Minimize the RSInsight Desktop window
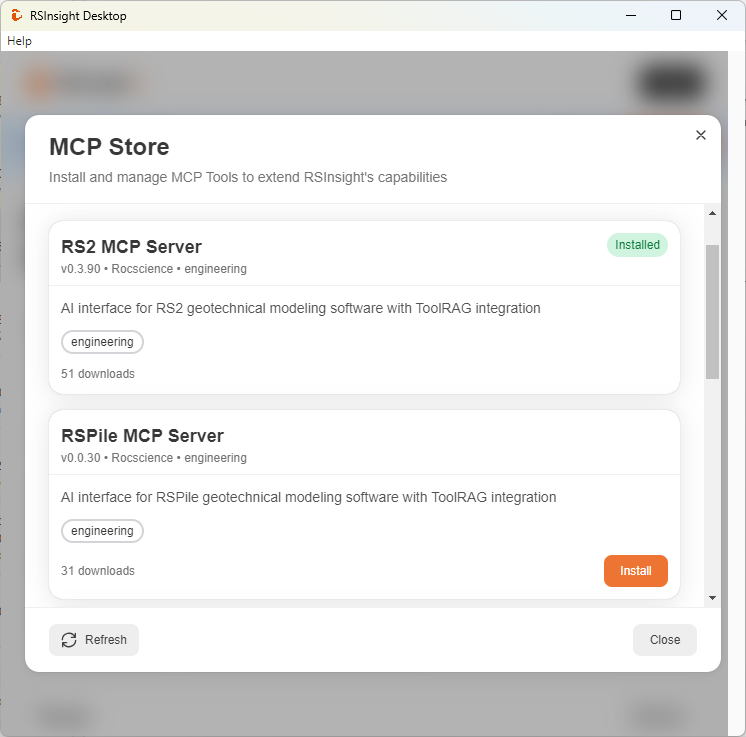Viewport: 746px width, 737px height. click(x=631, y=15)
